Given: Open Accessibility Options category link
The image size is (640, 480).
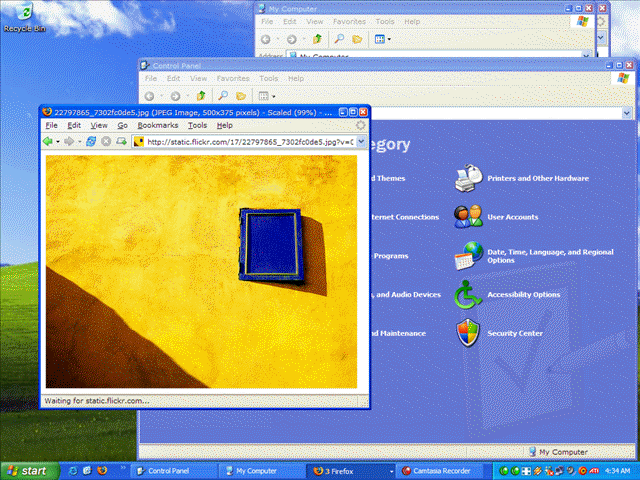Looking at the screenshot, I should coord(524,295).
